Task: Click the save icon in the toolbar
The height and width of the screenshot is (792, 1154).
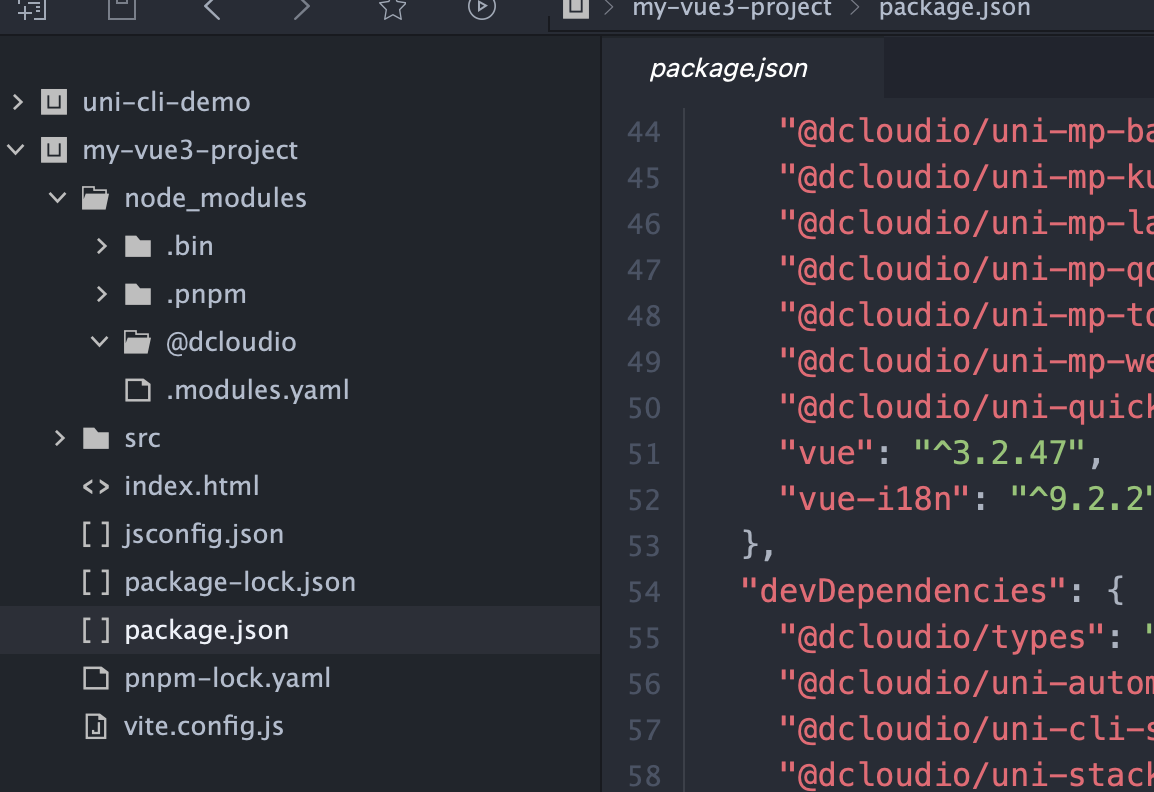Action: click(121, 9)
